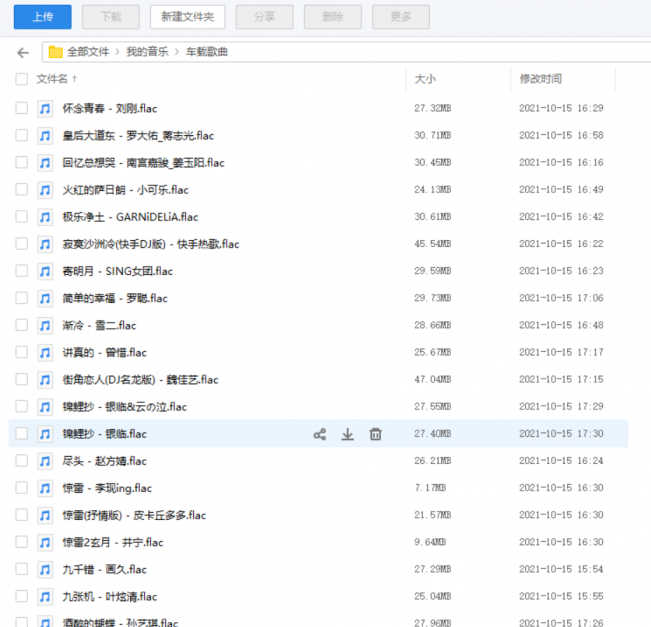The image size is (651, 627).
Task: Sort by 大小 column header
Action: [425, 79]
